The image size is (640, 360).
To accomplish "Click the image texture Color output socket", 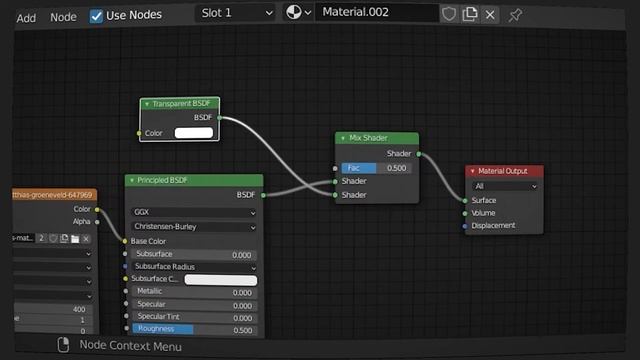I will [97, 210].
